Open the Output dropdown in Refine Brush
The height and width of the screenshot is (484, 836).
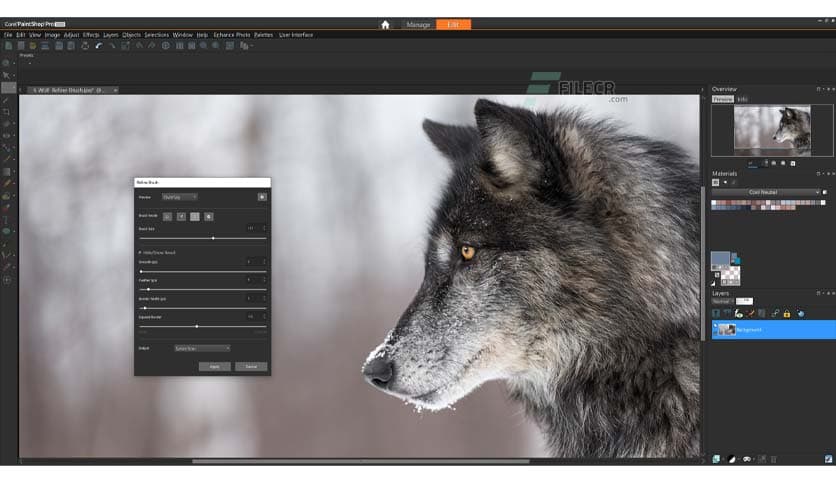point(201,348)
